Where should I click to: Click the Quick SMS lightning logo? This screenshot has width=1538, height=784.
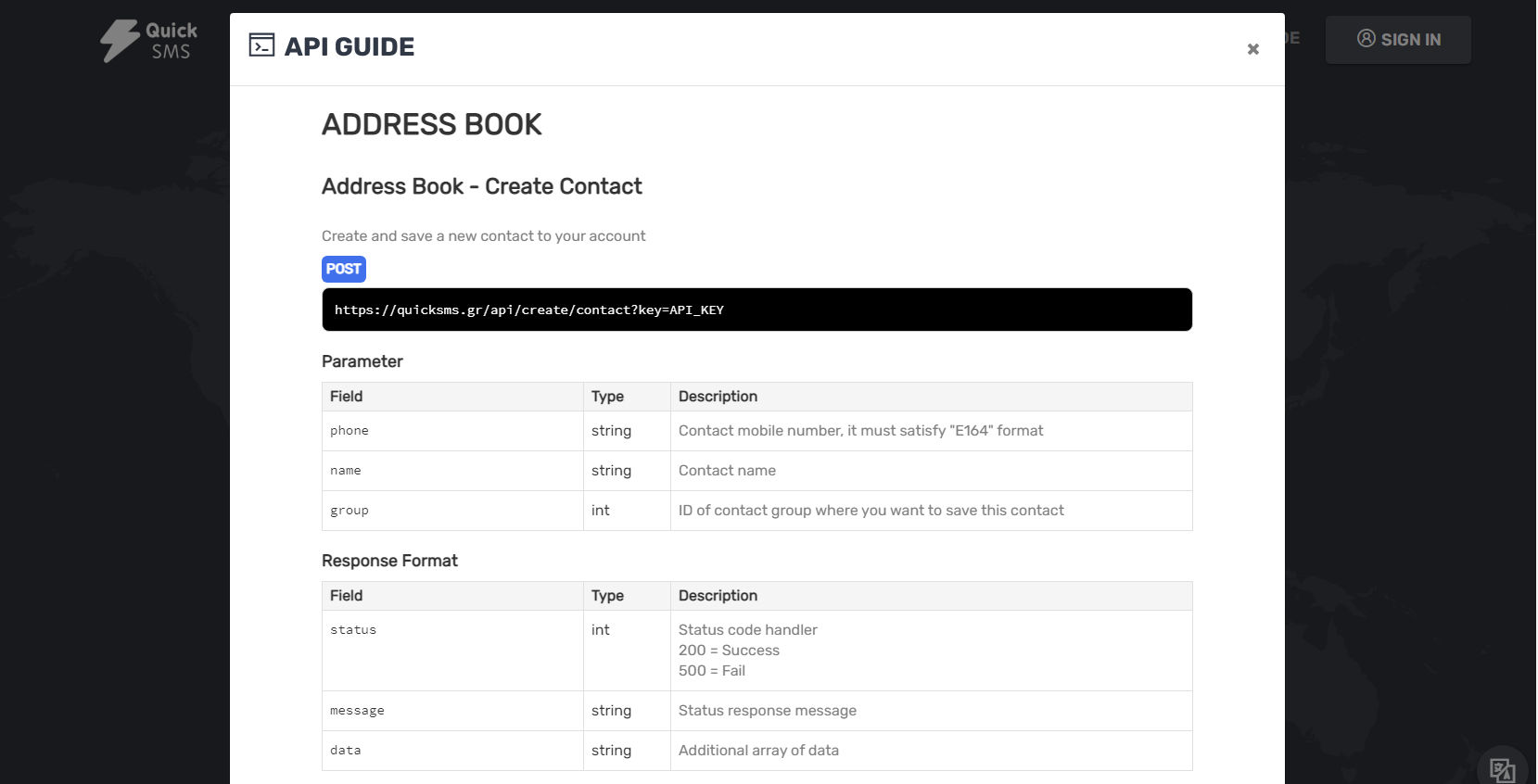pyautogui.click(x=148, y=41)
